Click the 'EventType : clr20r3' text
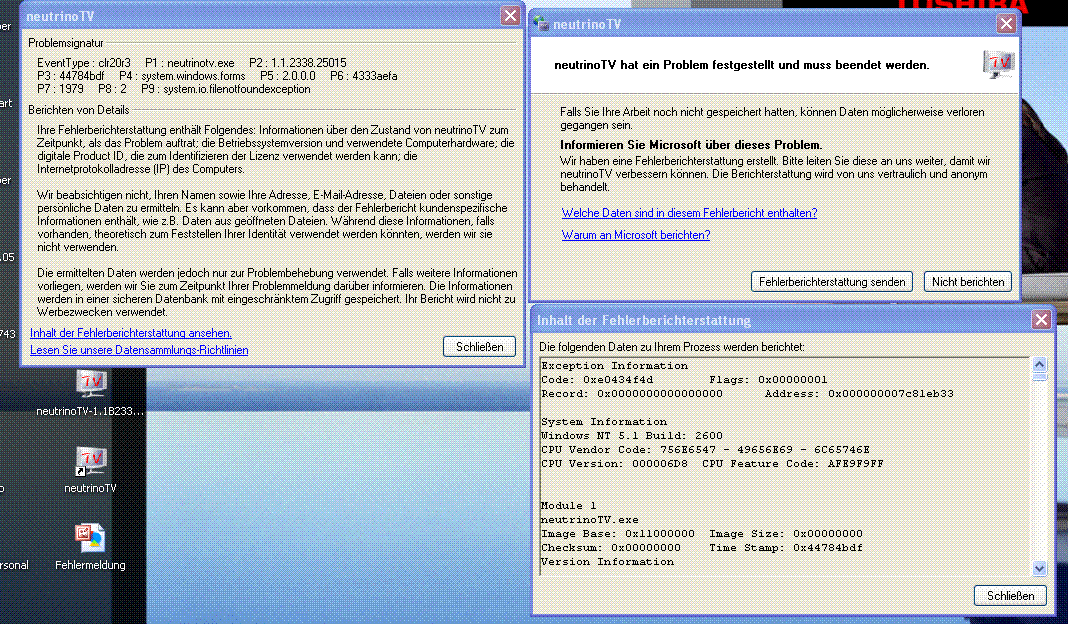This screenshot has height=624, width=1068. 84,63
